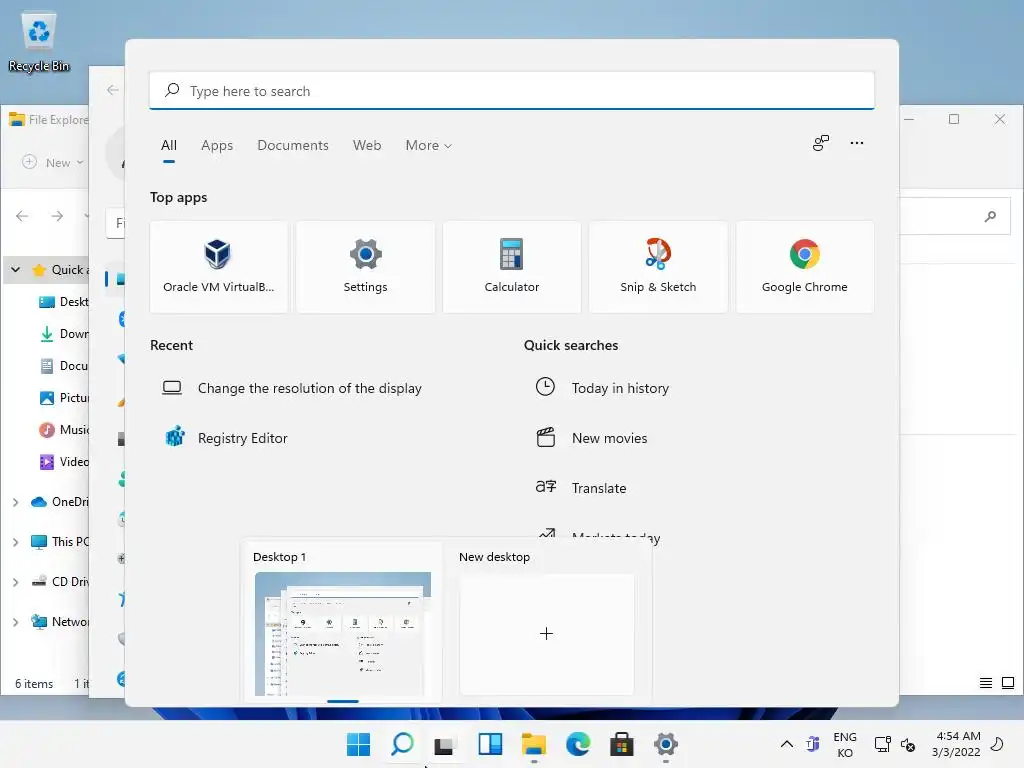This screenshot has width=1024, height=768.
Task: Select the All search tab
Action: [168, 145]
